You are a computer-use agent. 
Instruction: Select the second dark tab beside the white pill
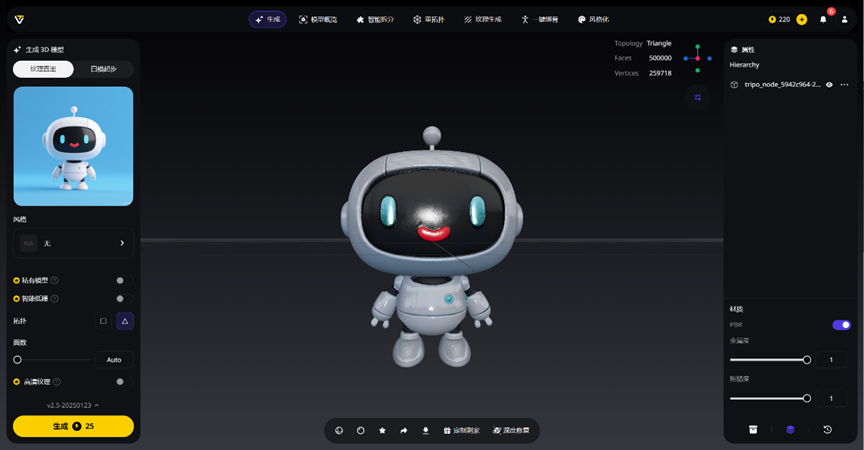tap(103, 69)
